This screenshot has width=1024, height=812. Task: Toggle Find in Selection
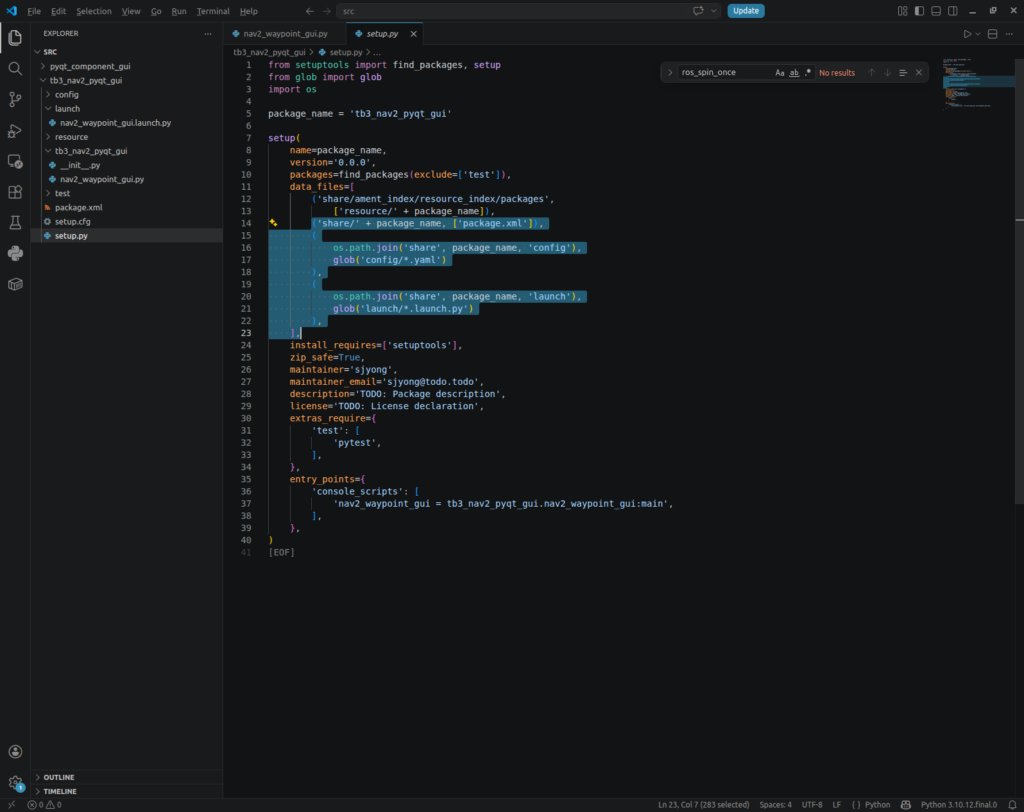903,73
